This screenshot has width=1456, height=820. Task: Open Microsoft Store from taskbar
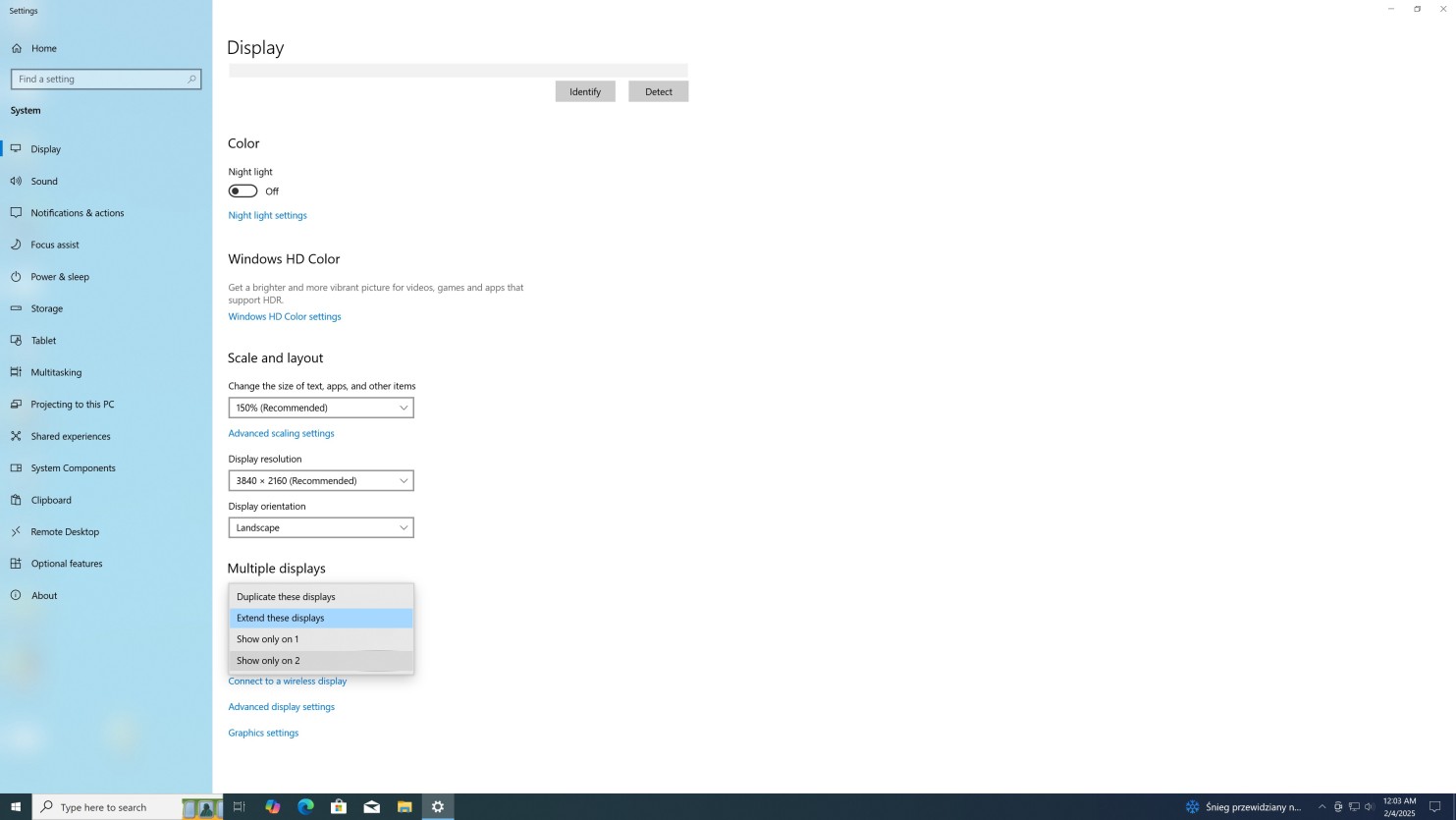(x=339, y=807)
